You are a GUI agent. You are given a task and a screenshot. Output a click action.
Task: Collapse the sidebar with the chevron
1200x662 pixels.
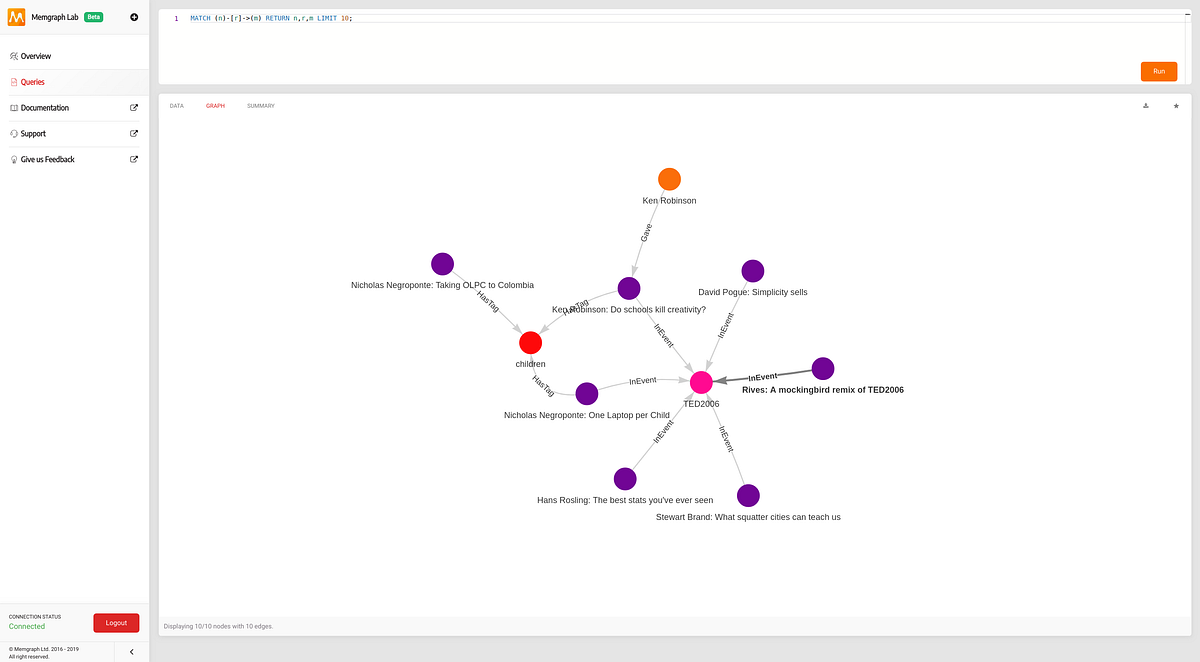point(131,651)
